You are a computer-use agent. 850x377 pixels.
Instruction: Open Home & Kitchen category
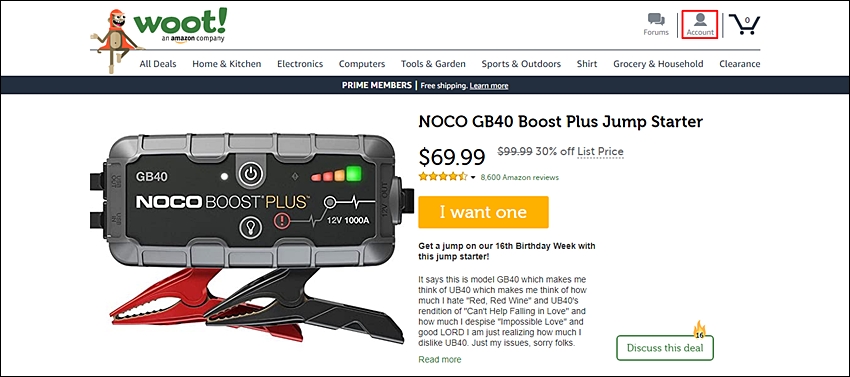point(227,64)
